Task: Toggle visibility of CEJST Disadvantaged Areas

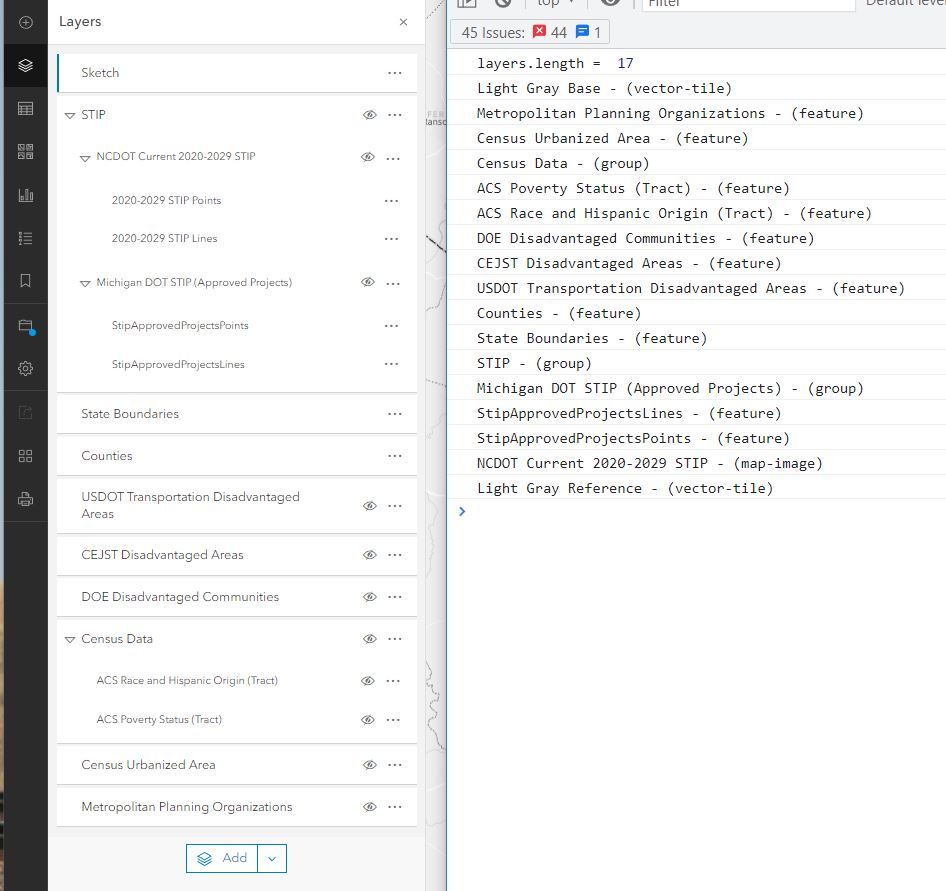Action: [x=370, y=554]
